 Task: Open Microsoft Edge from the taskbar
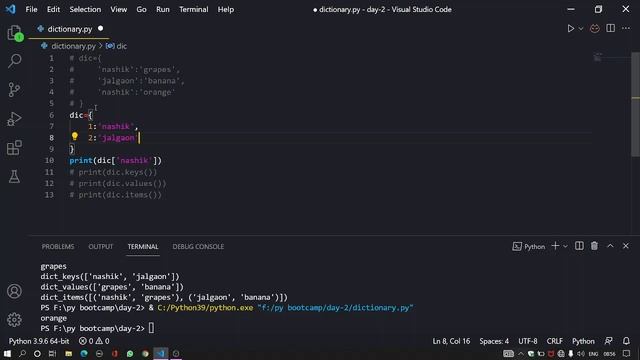(x=84, y=353)
